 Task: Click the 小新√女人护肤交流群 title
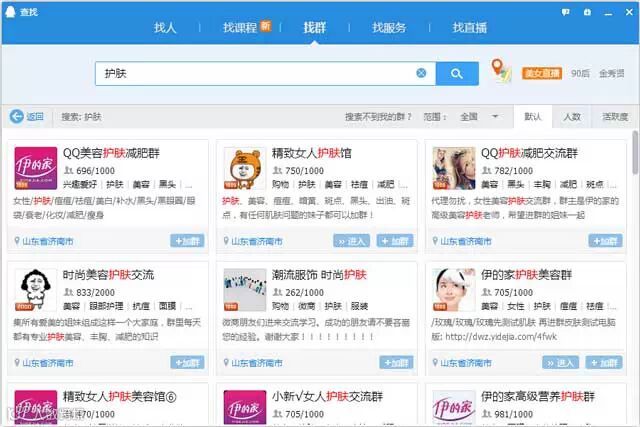click(327, 396)
